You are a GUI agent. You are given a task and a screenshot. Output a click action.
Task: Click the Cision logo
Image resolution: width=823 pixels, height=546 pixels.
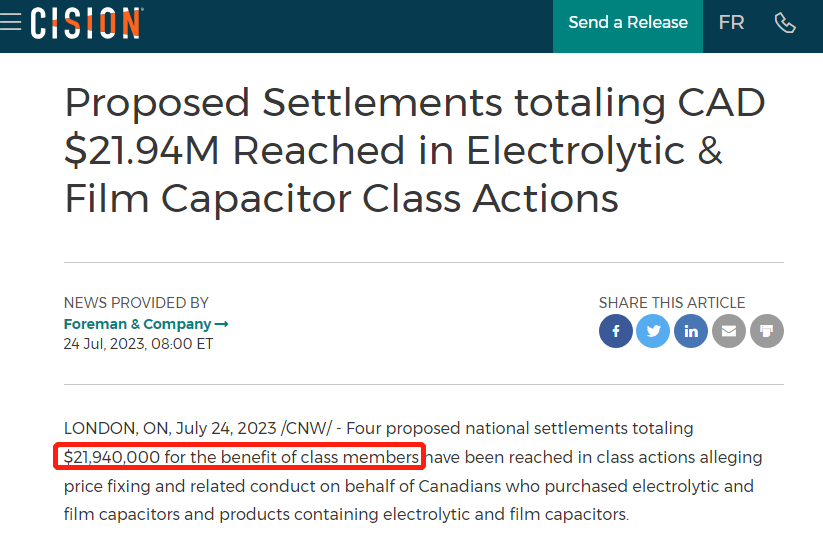(87, 23)
